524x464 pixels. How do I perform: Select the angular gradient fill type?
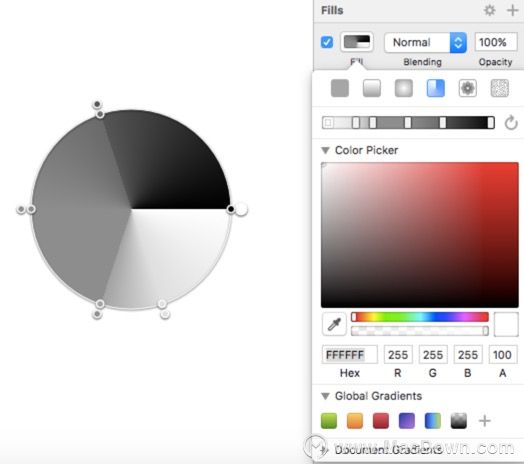(435, 88)
